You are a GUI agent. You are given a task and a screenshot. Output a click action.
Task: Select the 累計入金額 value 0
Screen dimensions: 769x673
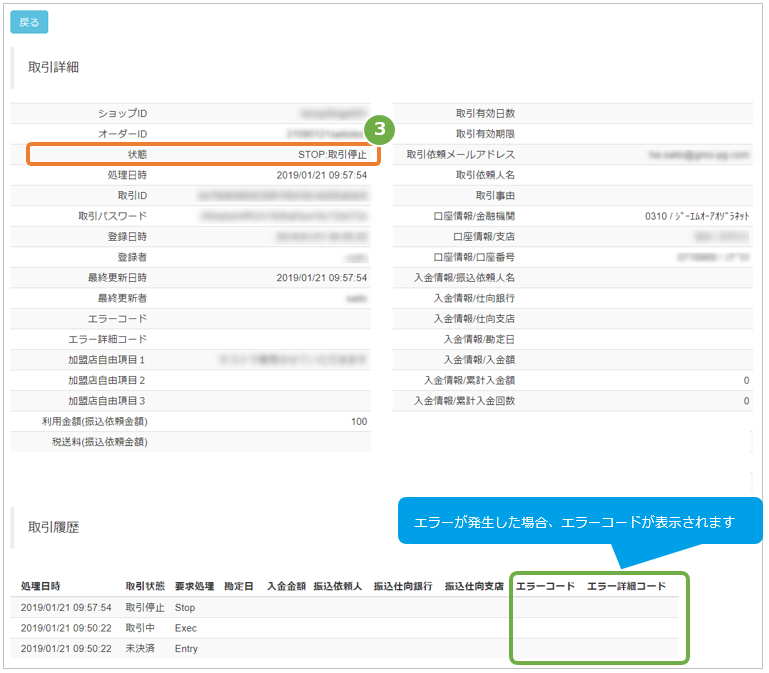(x=746, y=381)
